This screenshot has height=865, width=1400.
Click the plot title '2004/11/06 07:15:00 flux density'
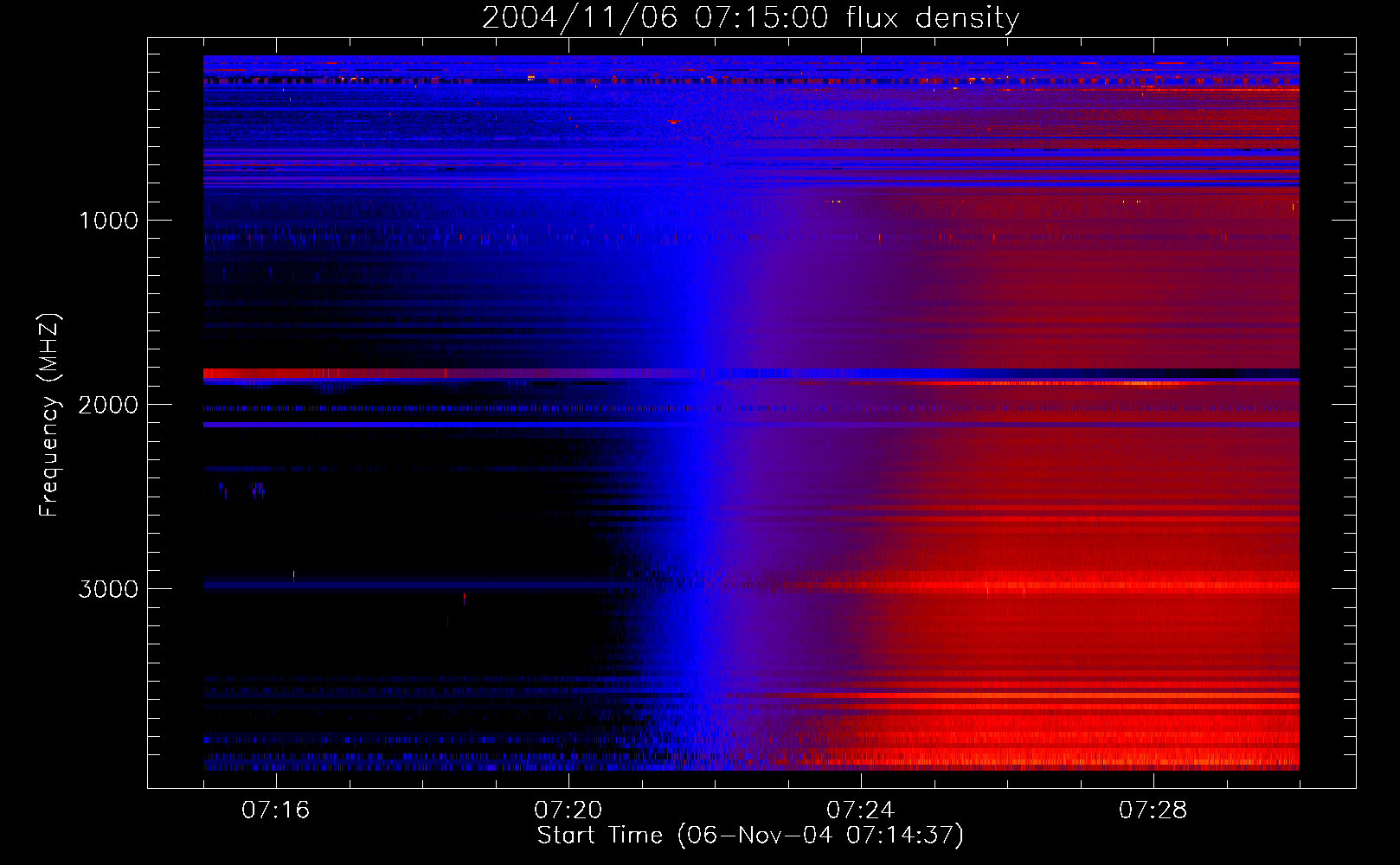point(750,17)
